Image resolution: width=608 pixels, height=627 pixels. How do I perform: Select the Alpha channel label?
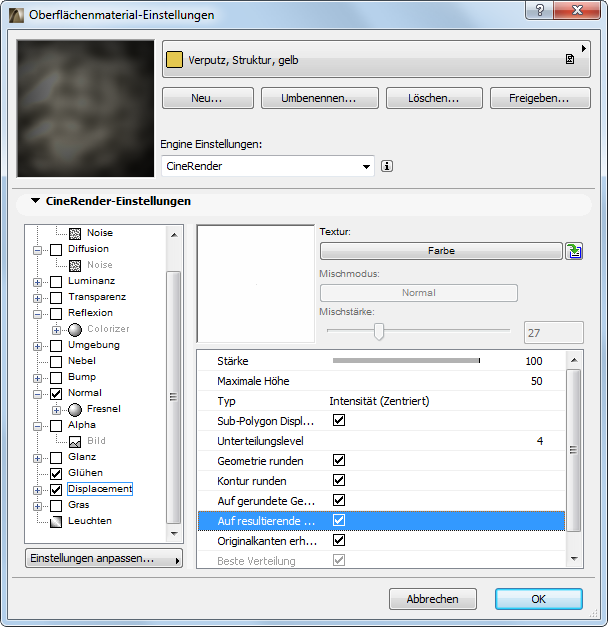[82, 425]
